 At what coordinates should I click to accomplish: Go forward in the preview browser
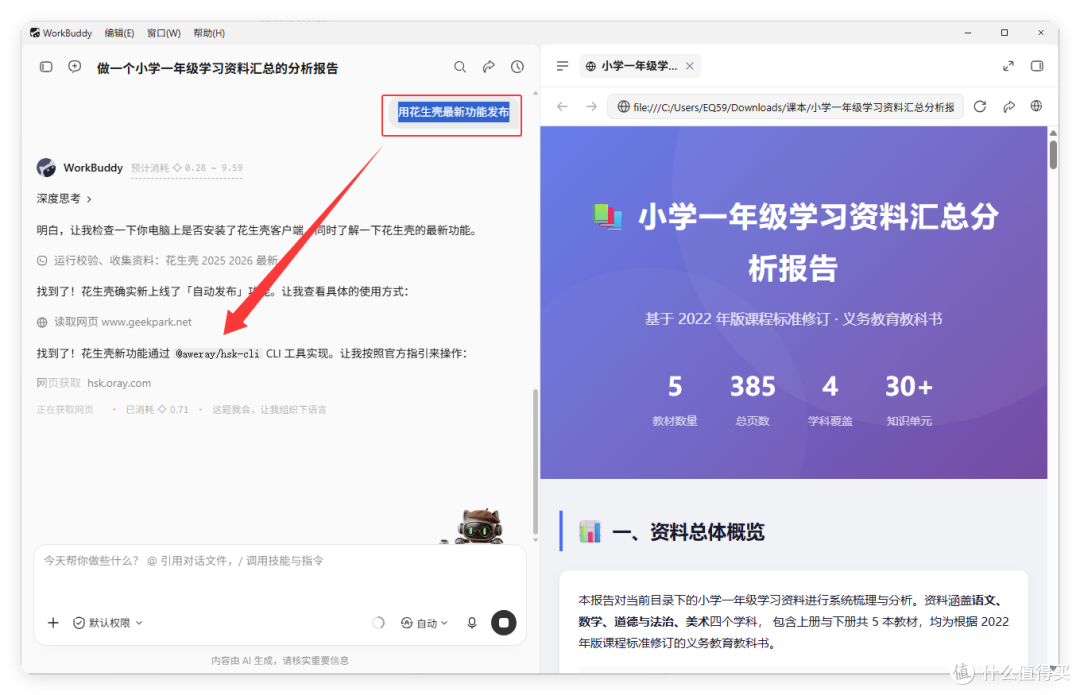592,107
